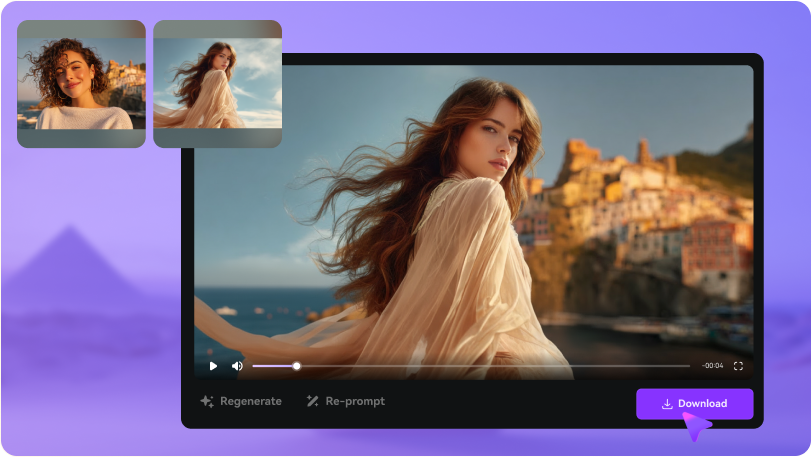Image resolution: width=812 pixels, height=457 pixels.
Task: Click the magic wand icon beside Re-prompt
Action: pyautogui.click(x=312, y=401)
